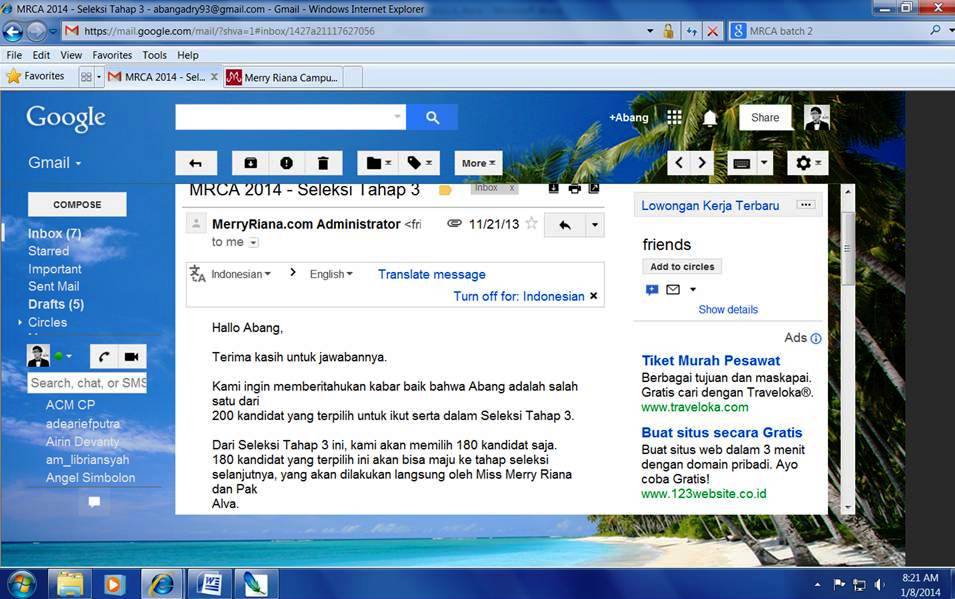955x599 pixels.
Task: Open the Settings gear dropdown
Action: pyautogui.click(x=808, y=163)
